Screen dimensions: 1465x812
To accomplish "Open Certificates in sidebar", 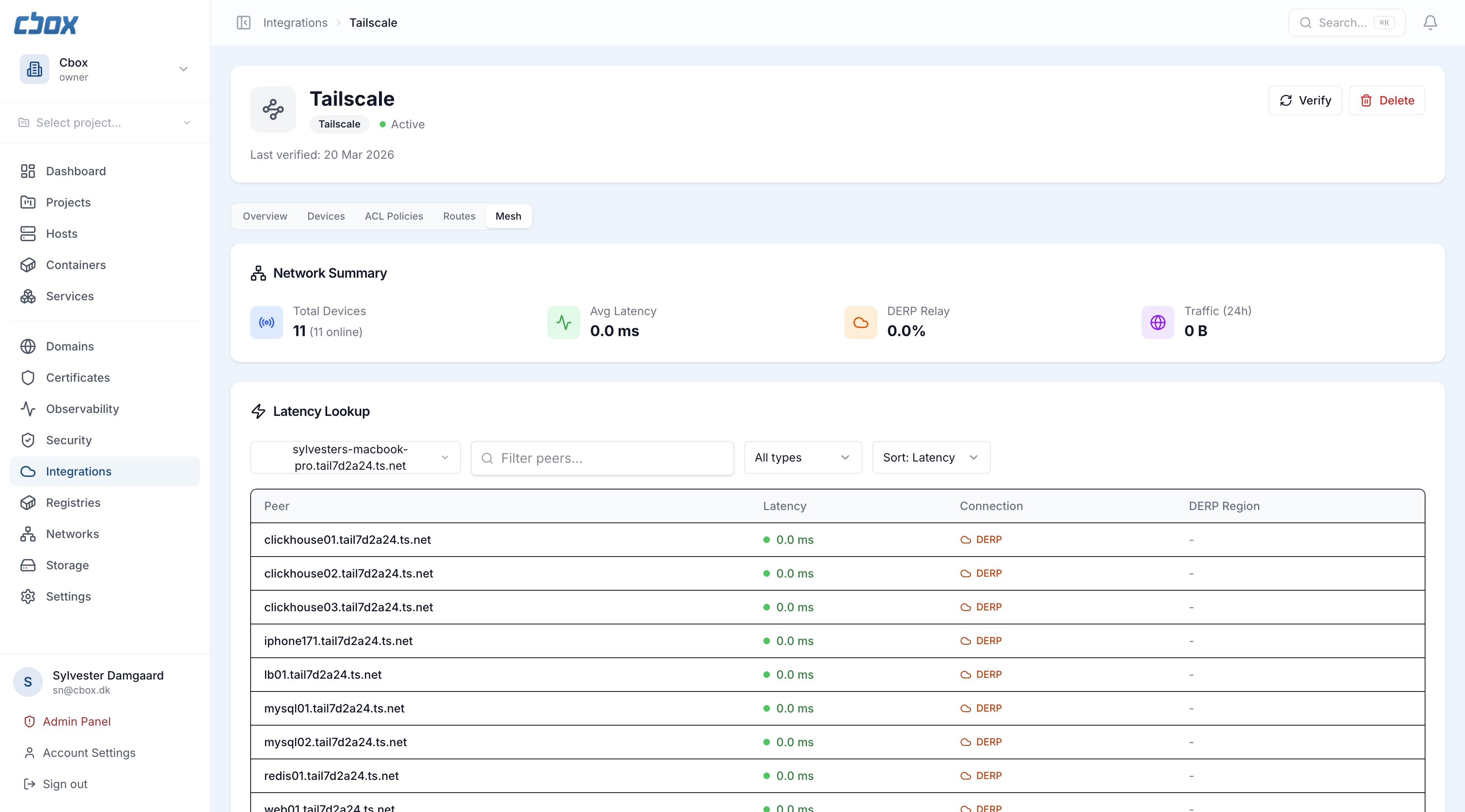I will click(78, 378).
